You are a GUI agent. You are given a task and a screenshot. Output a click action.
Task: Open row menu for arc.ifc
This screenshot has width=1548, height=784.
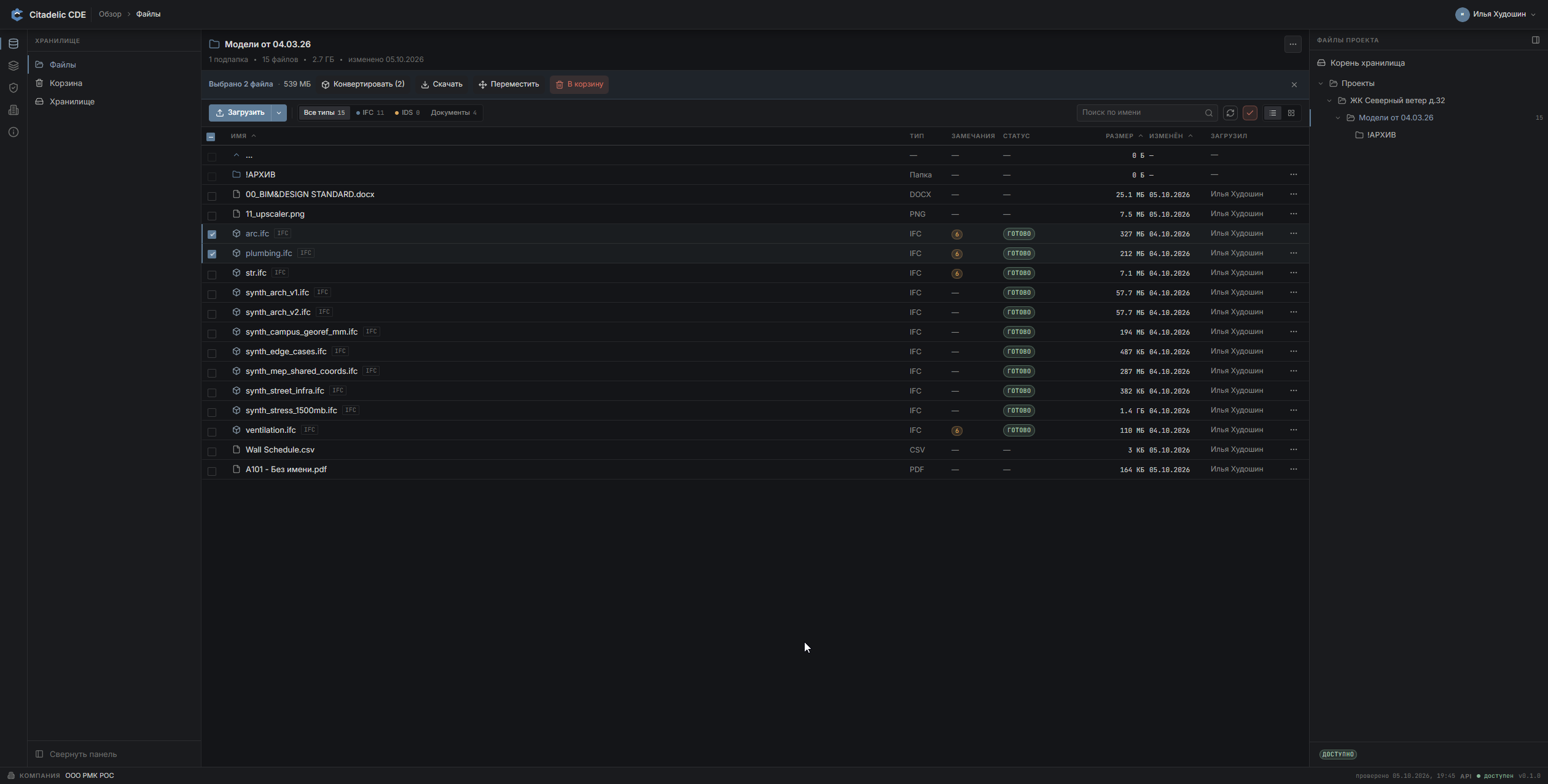1293,233
